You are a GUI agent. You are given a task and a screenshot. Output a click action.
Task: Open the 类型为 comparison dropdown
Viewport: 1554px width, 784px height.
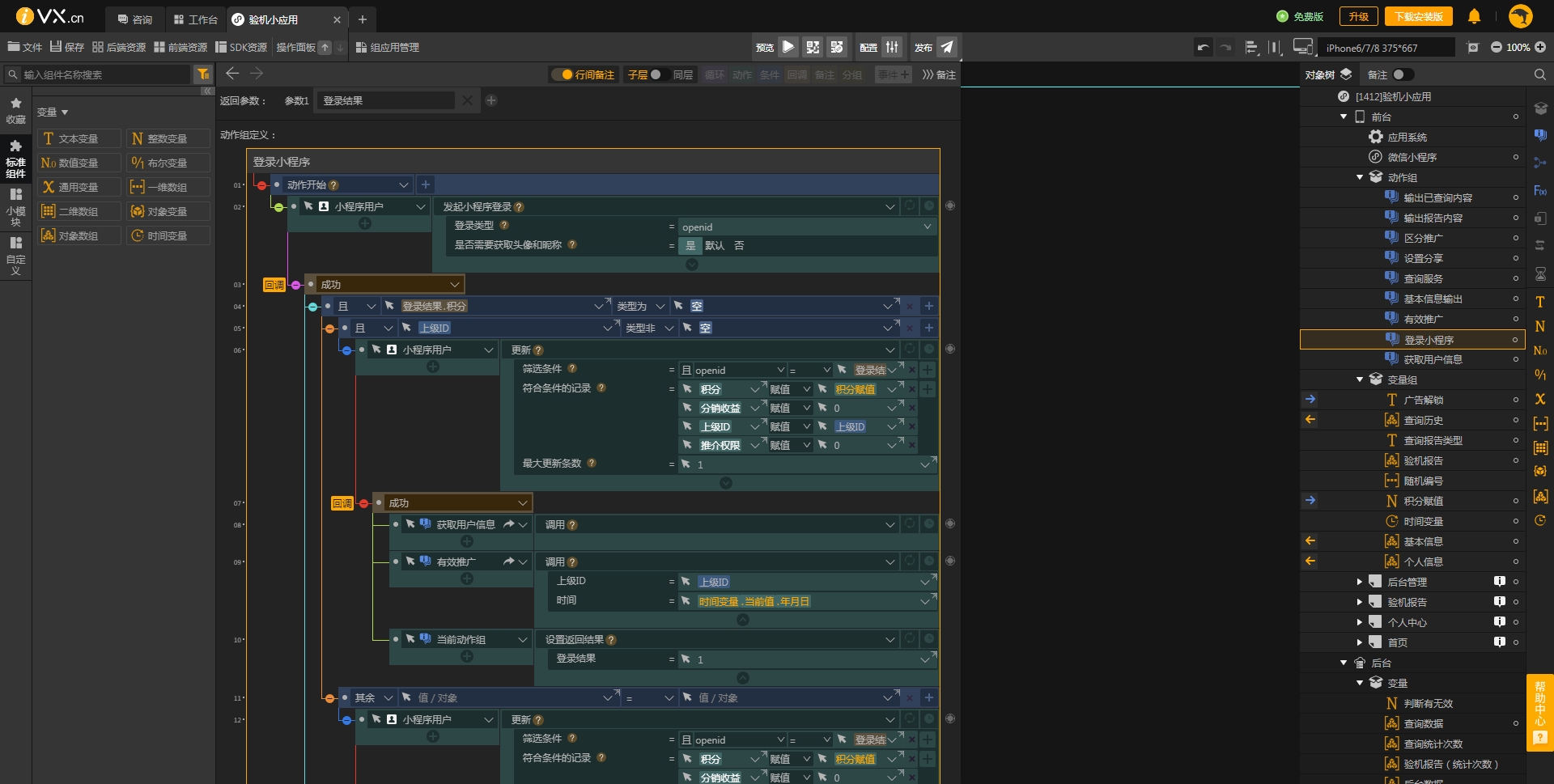[x=640, y=307]
